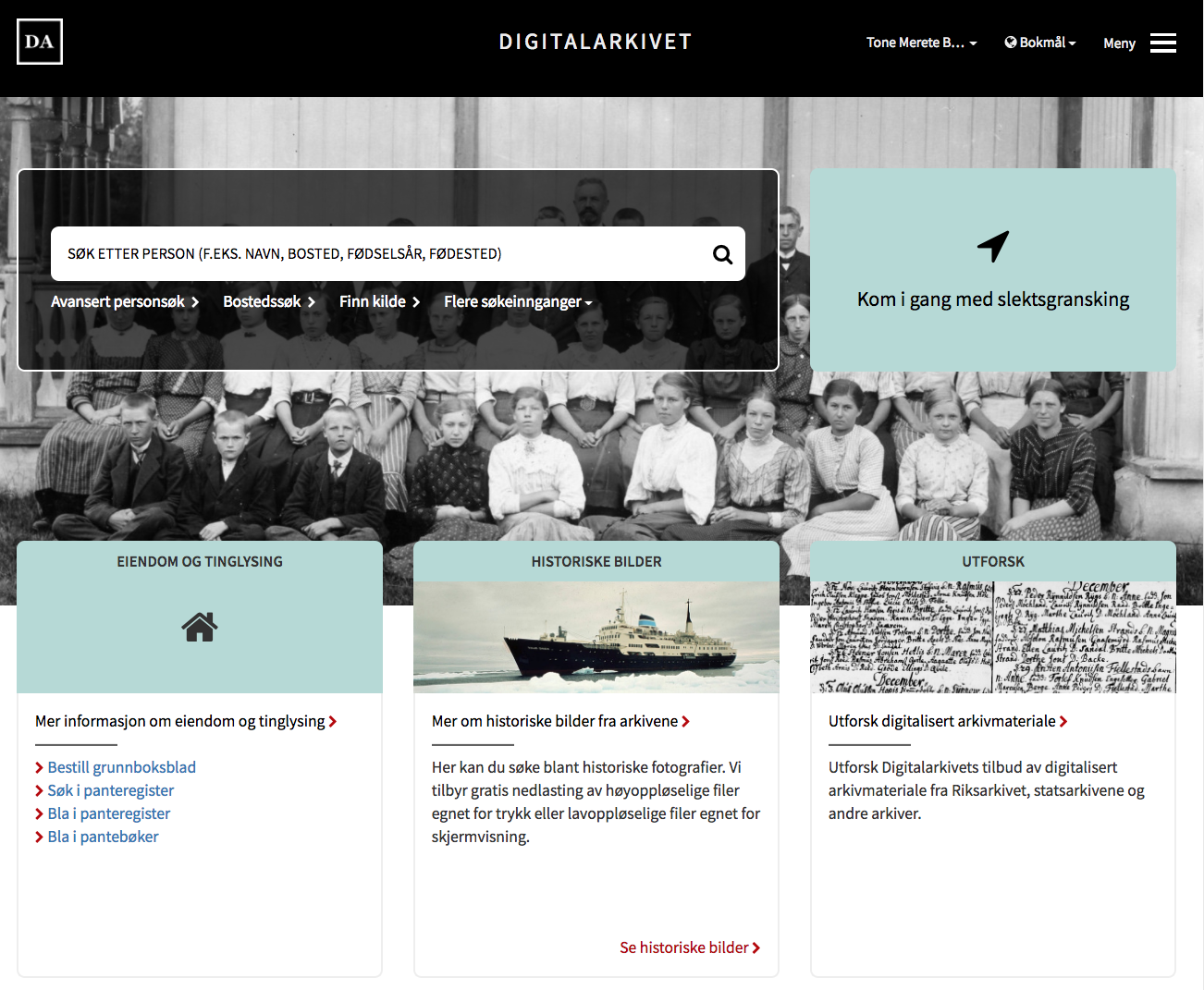Open Mer om historiske bilder fra arkivene
Image resolution: width=1204 pixels, height=990 pixels.
pos(560,721)
